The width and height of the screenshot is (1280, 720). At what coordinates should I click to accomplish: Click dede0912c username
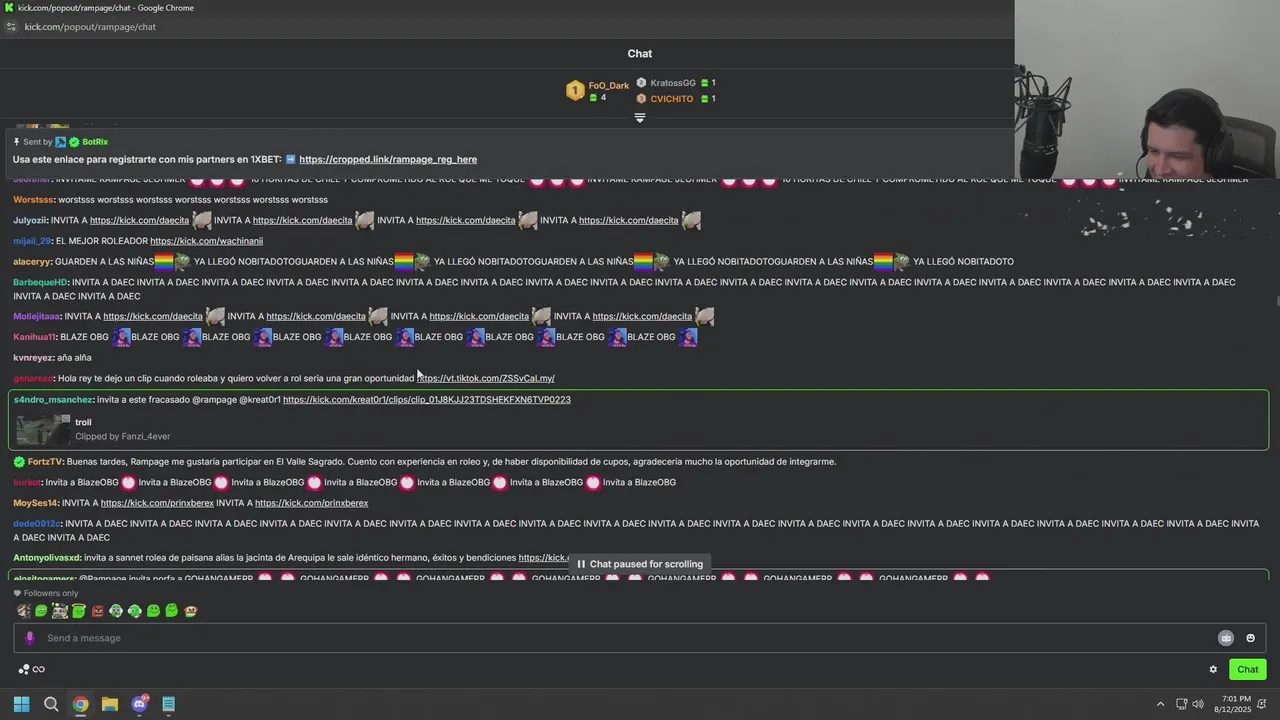tap(37, 524)
